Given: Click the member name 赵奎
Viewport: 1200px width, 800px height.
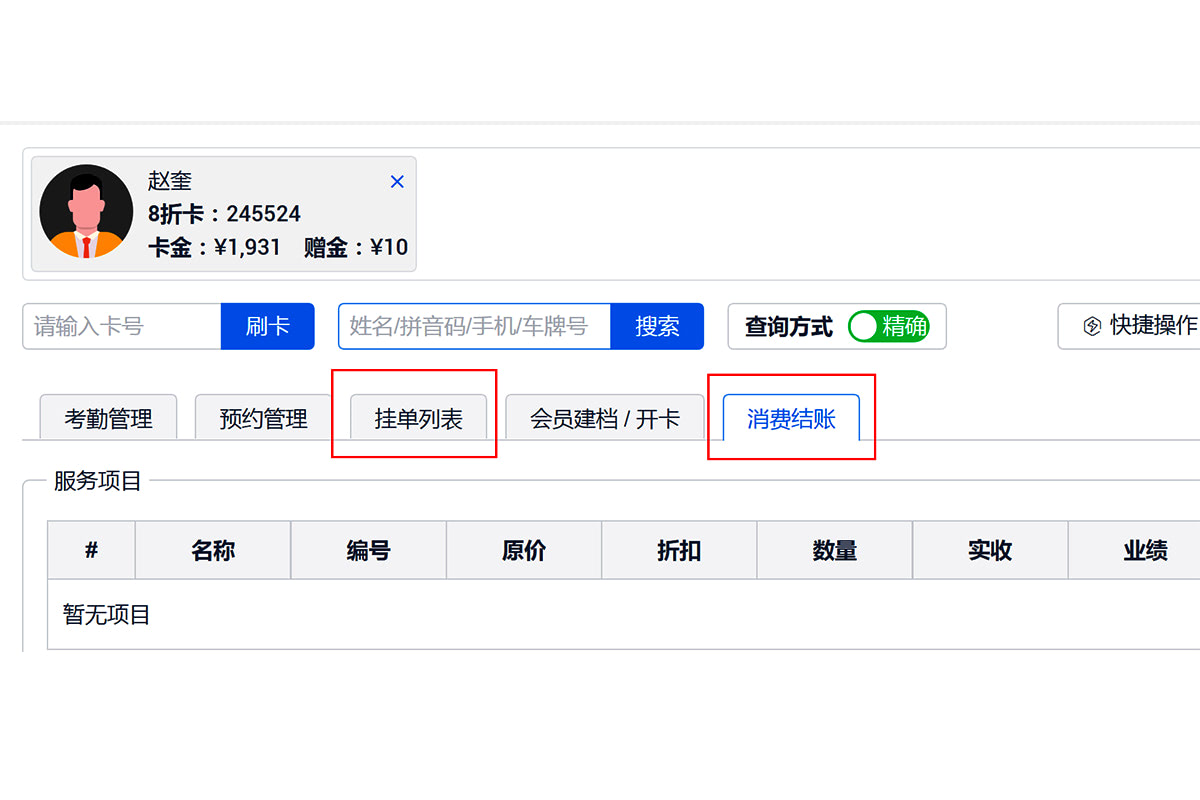Looking at the screenshot, I should click(170, 181).
